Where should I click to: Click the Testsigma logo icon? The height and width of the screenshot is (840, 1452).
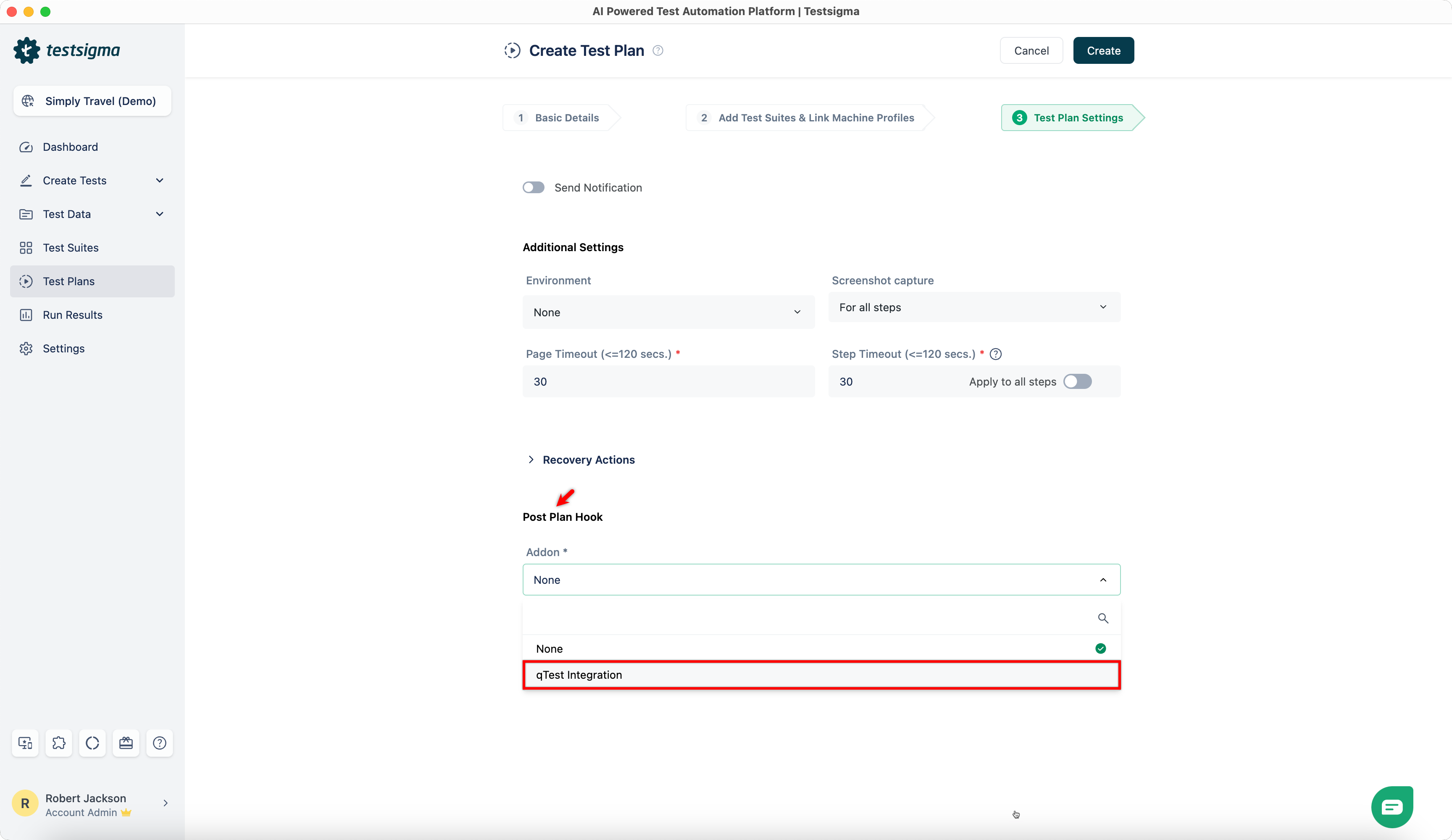click(x=26, y=51)
